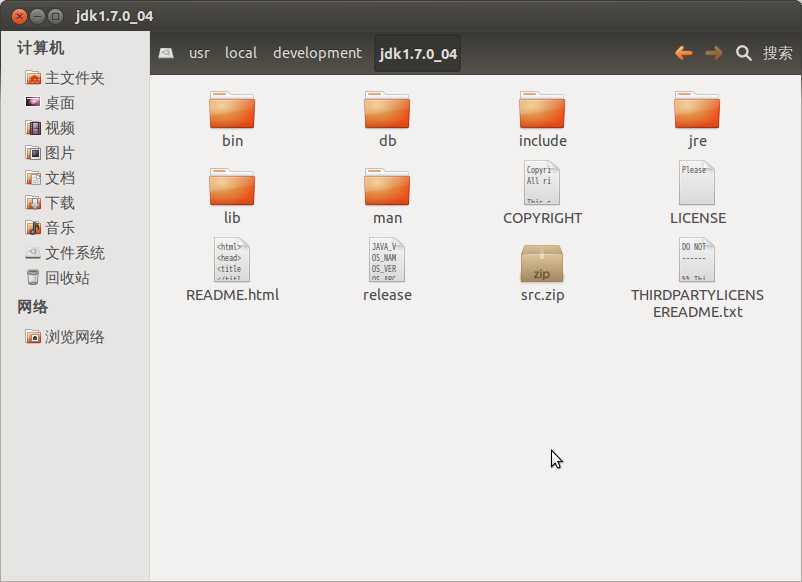Open 回收站 in the sidebar
802x582 pixels.
pyautogui.click(x=67, y=278)
